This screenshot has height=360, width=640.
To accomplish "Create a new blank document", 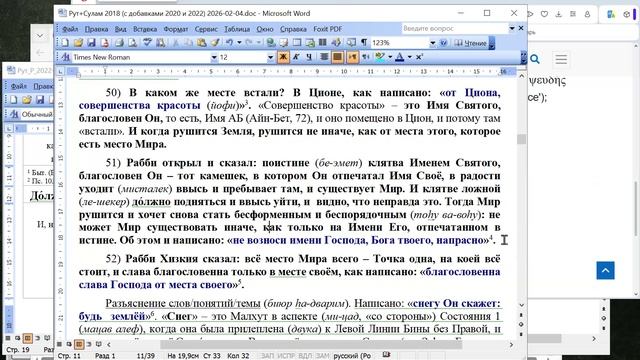I will (x=65, y=42).
